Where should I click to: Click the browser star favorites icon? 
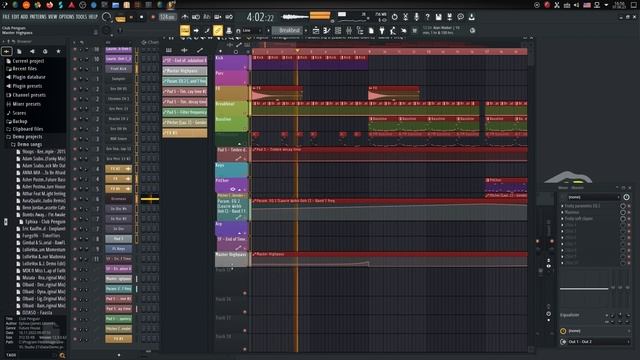tap(58, 51)
